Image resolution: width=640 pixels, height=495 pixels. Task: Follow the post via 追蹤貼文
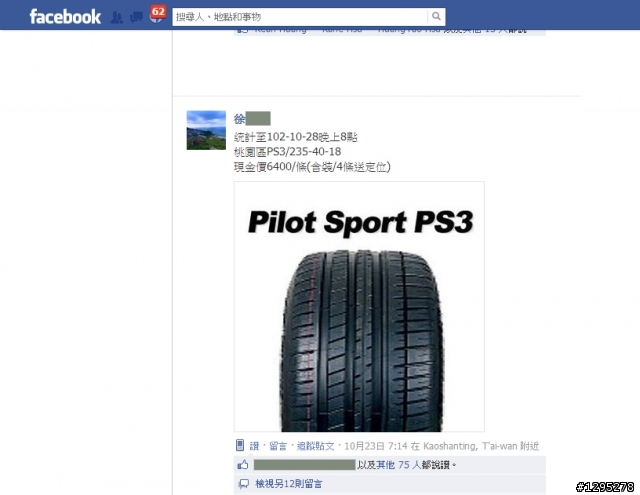tap(316, 446)
